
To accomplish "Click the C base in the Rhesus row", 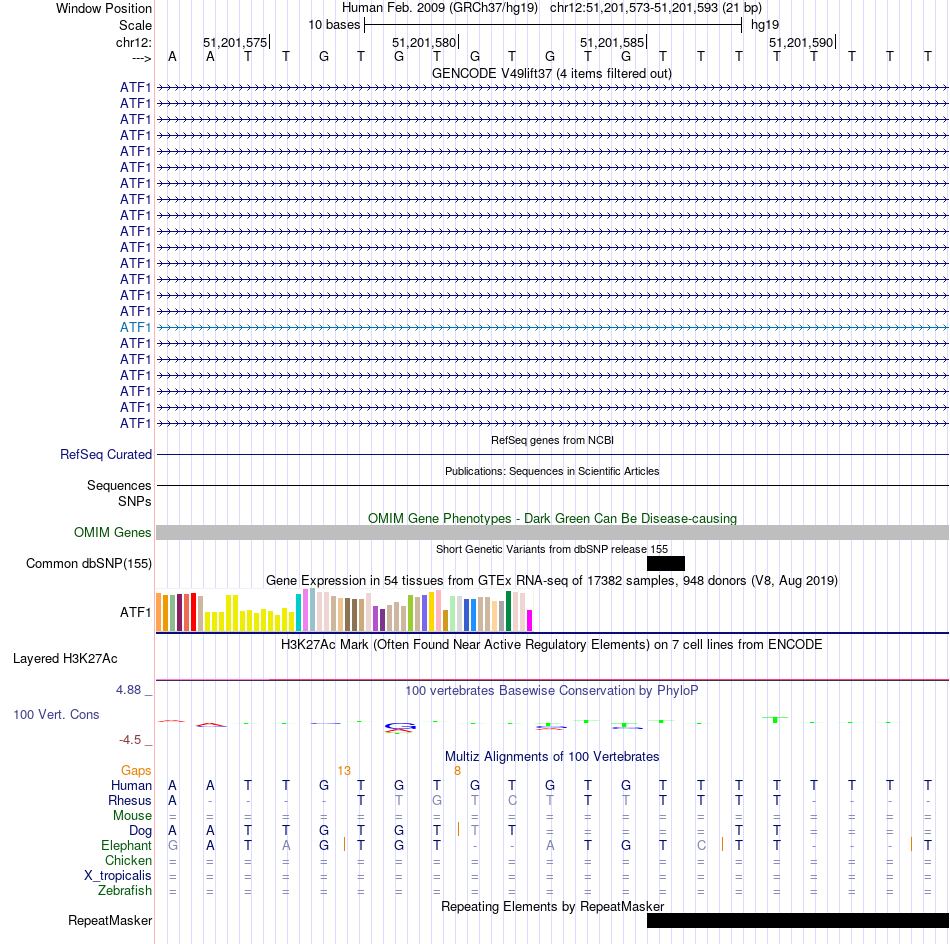I will pyautogui.click(x=512, y=800).
